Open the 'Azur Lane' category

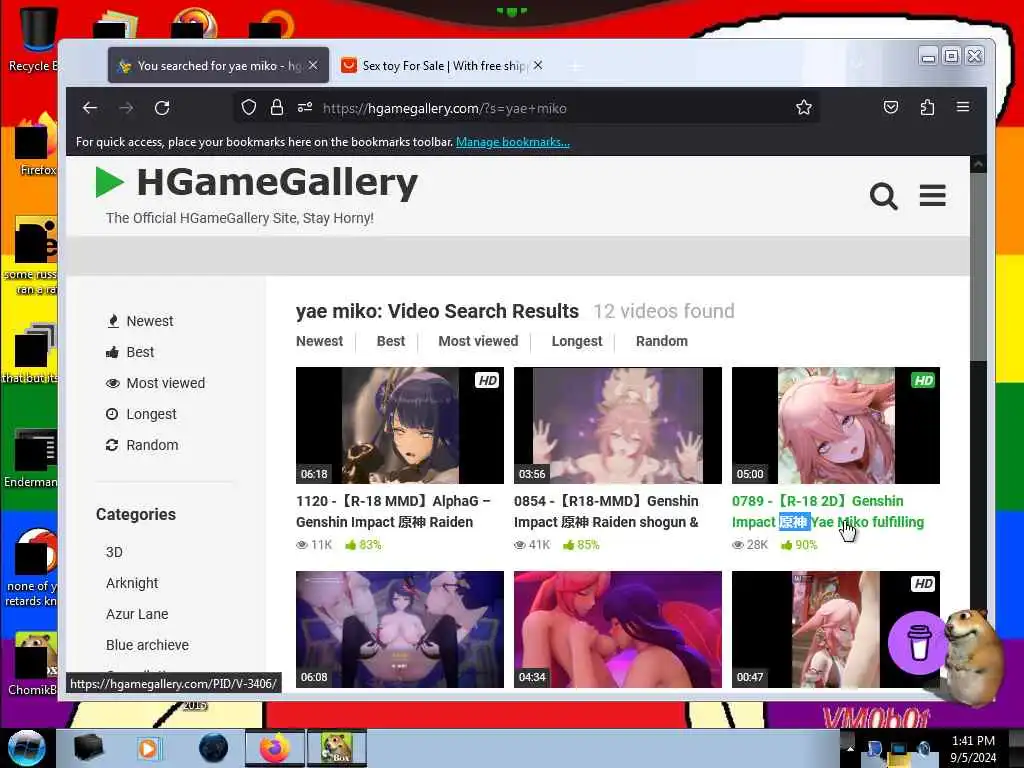(x=137, y=614)
